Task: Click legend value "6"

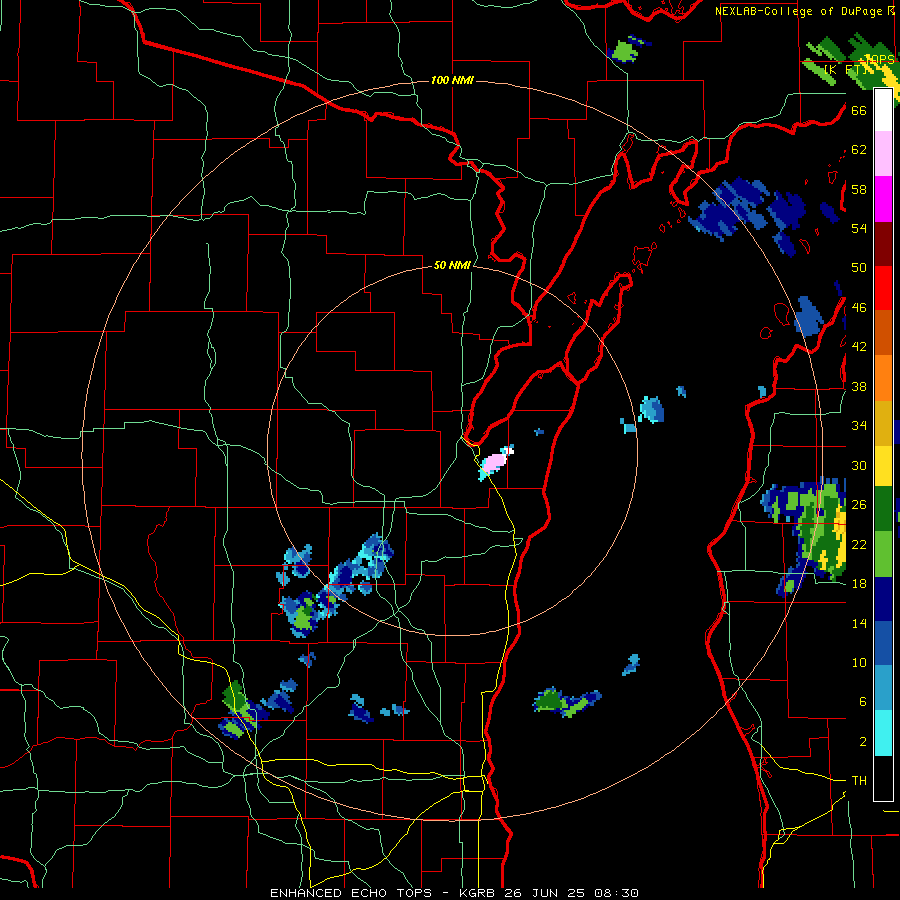Action: 863,702
